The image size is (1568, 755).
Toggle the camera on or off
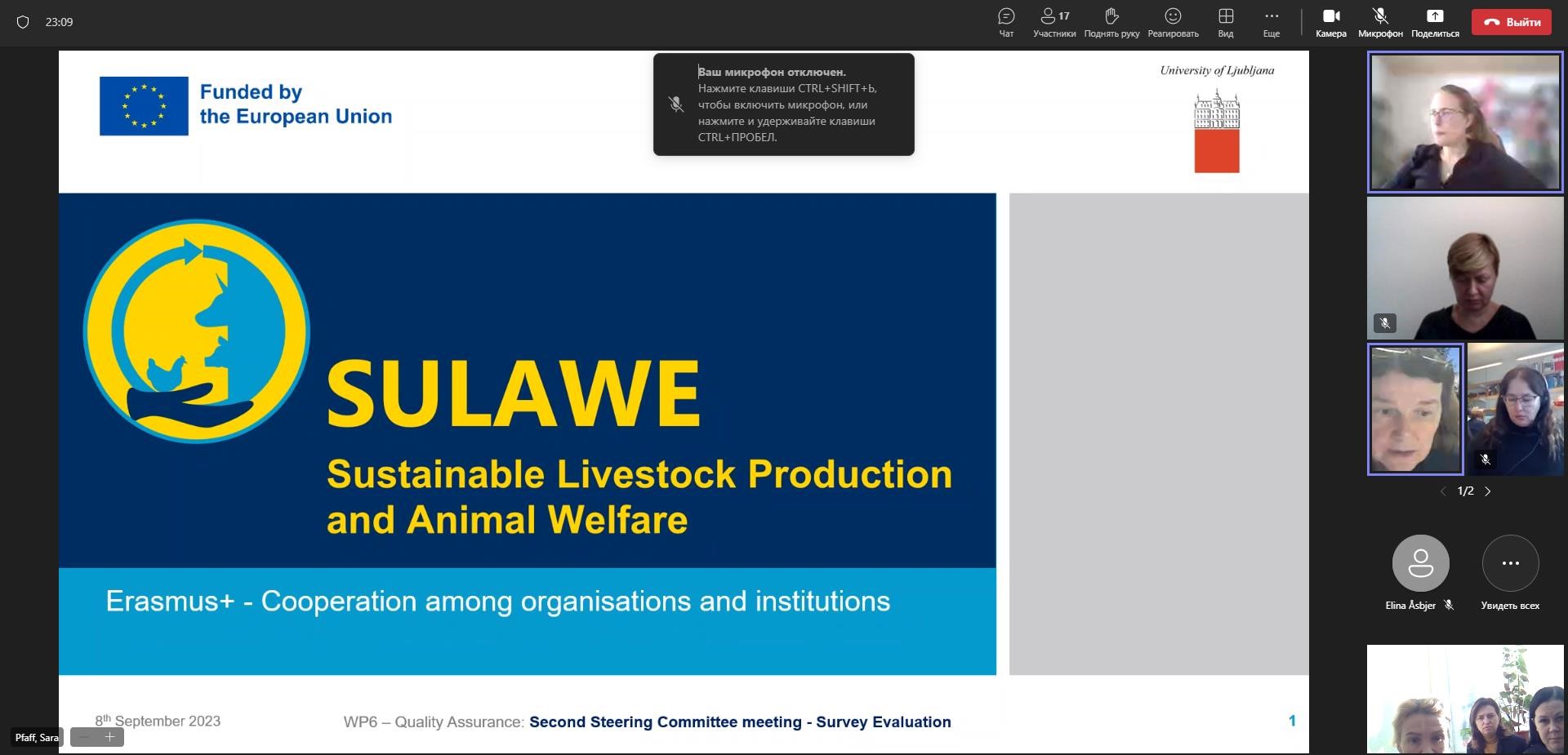click(1330, 23)
